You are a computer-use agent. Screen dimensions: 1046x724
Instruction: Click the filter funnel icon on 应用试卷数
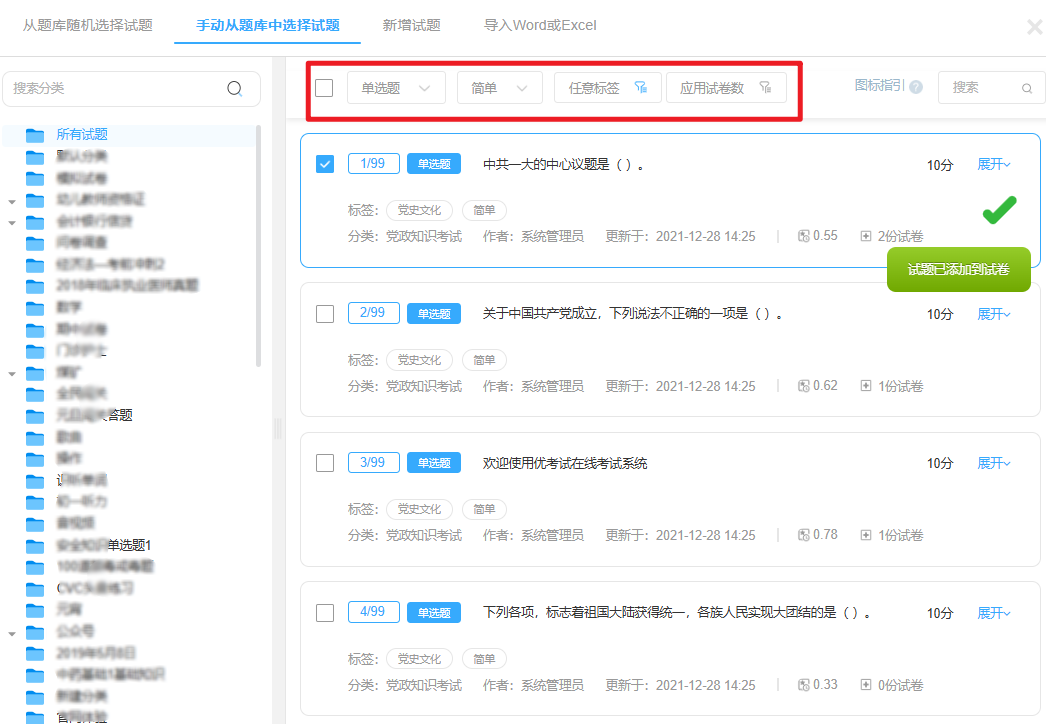pos(765,87)
